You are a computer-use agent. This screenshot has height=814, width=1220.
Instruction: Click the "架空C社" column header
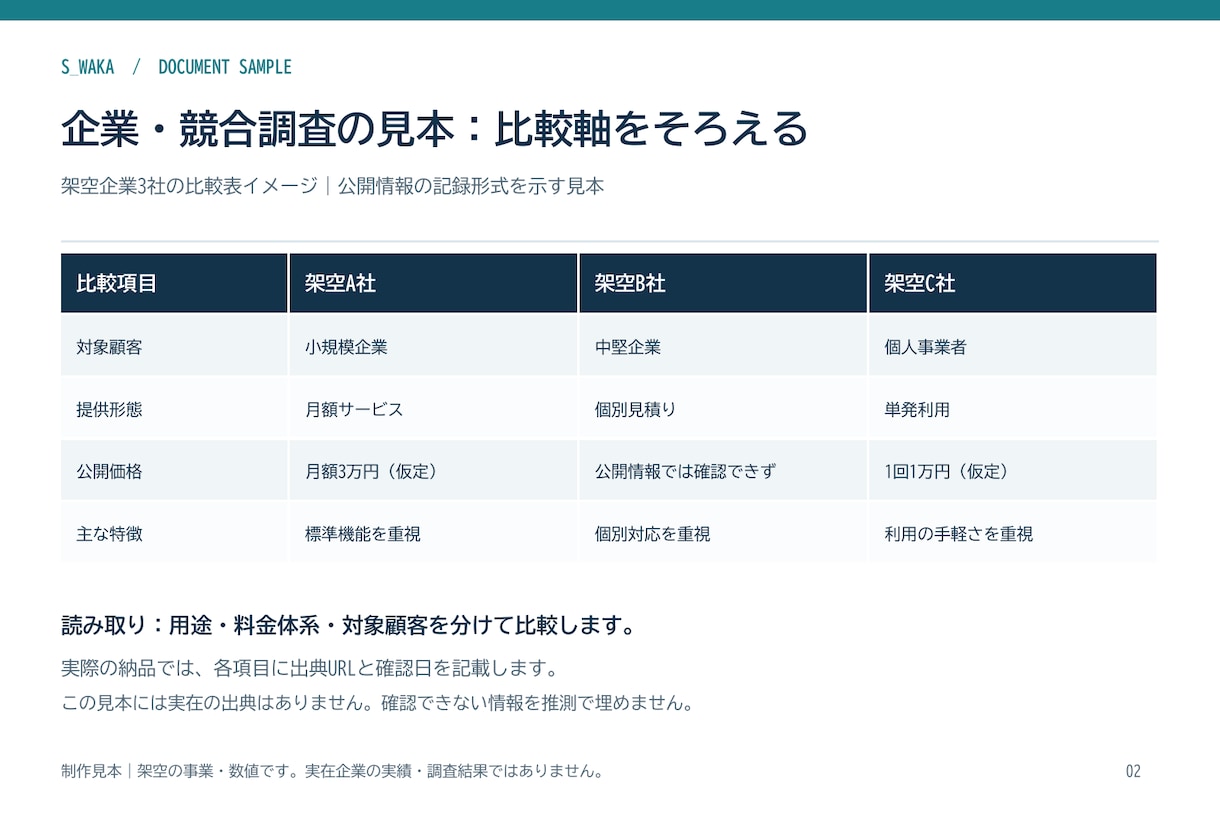(x=1012, y=283)
